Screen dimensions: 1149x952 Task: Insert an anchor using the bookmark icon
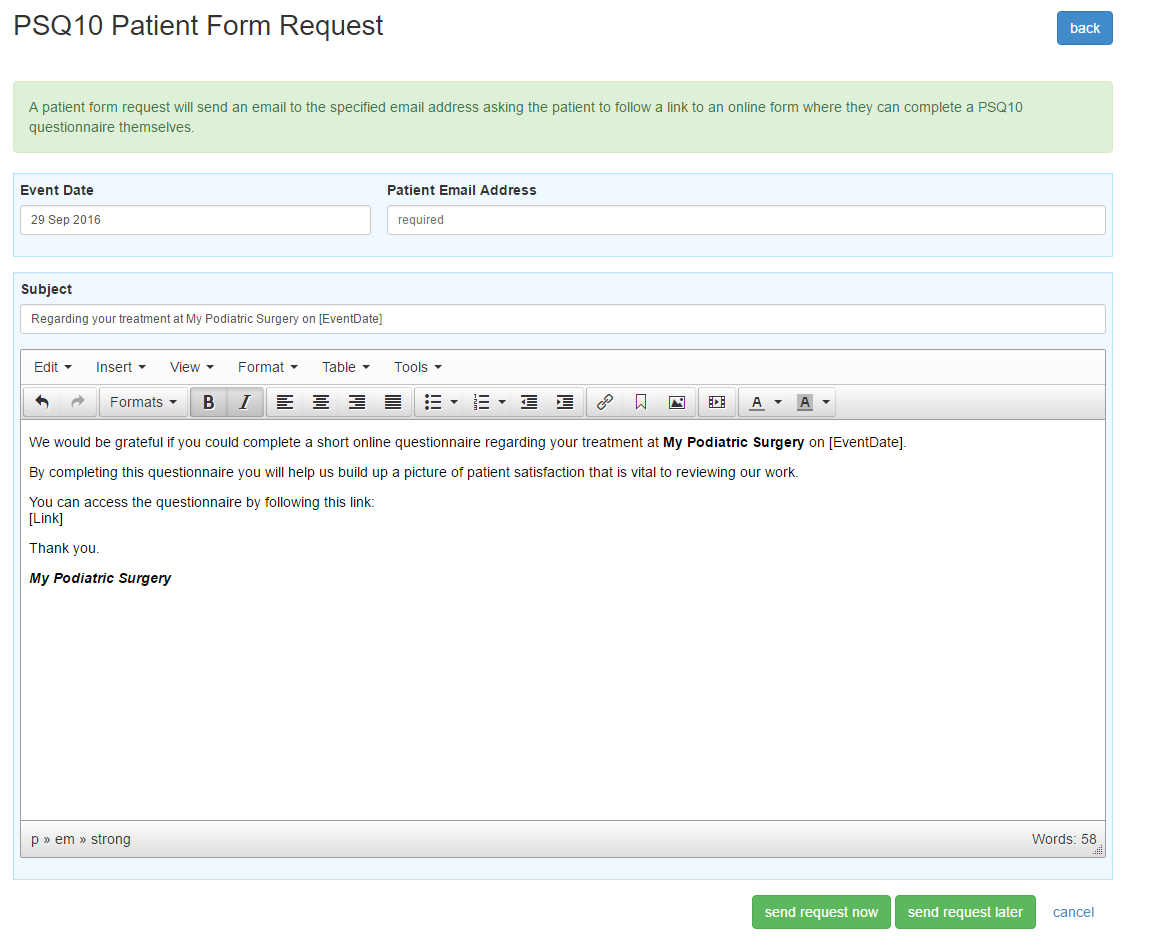coord(640,402)
